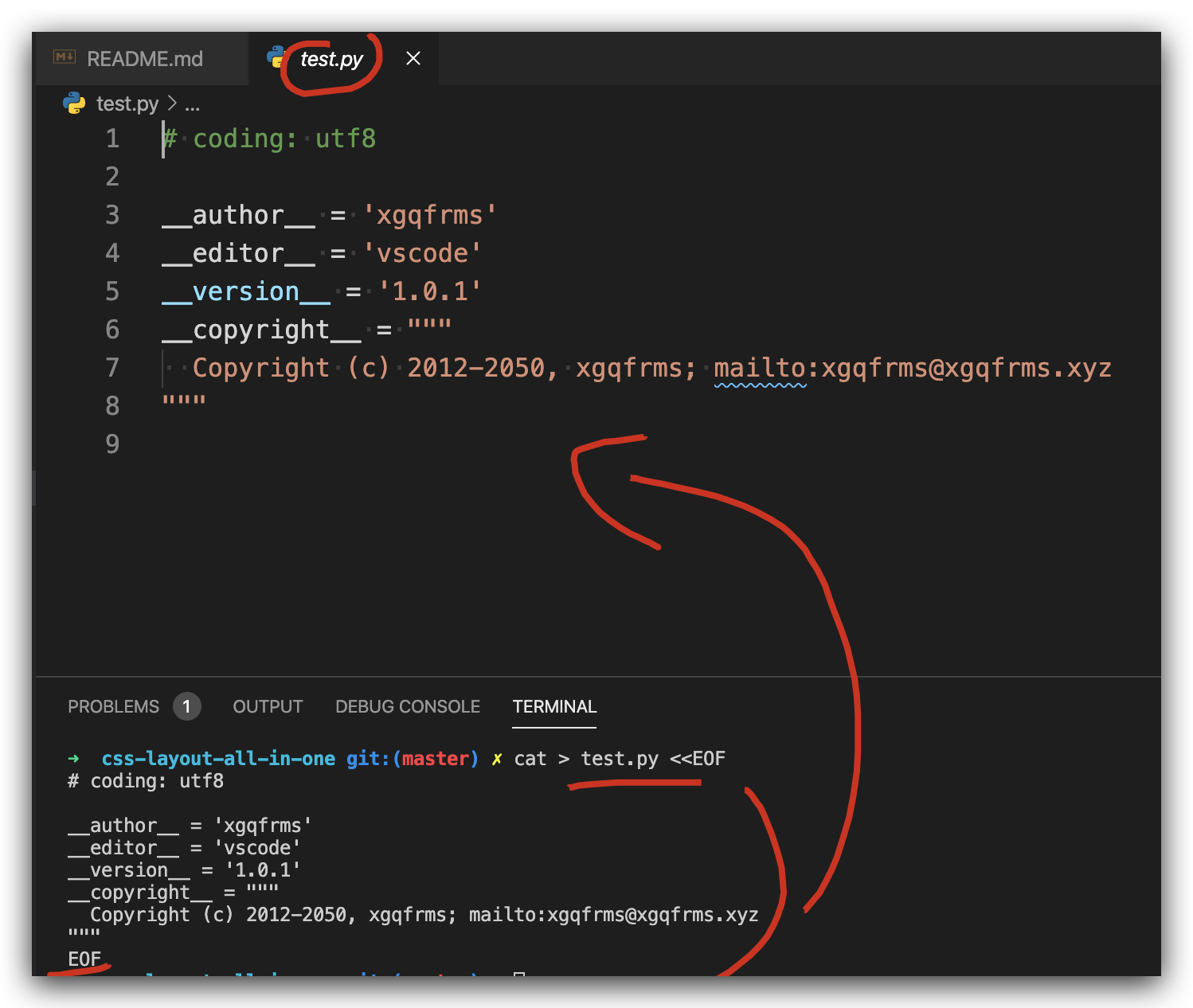Image resolution: width=1193 pixels, height=1008 pixels.
Task: Click the '1.0.1' string in editor
Action: [x=429, y=291]
